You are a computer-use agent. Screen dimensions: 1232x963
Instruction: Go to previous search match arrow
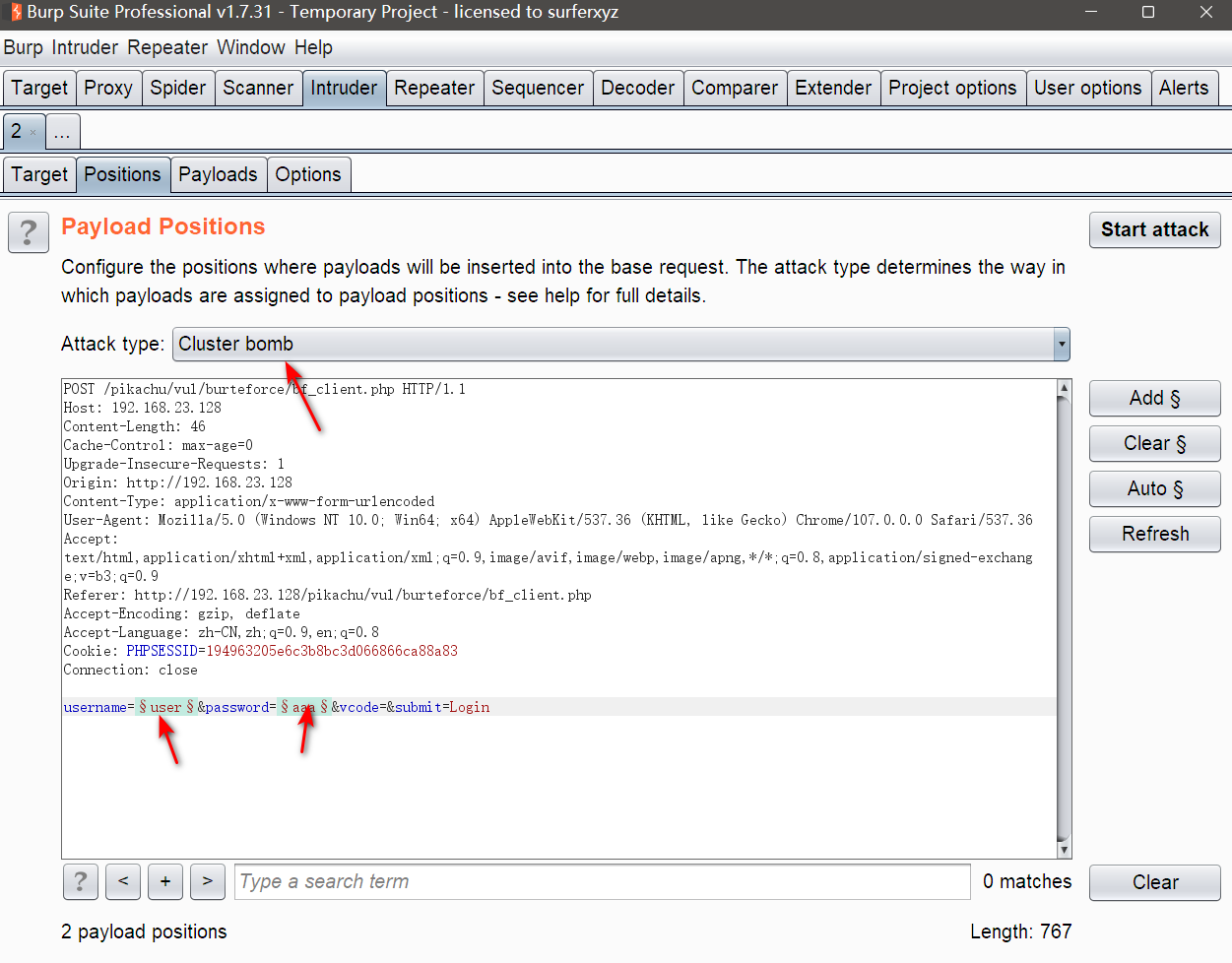tap(123, 881)
